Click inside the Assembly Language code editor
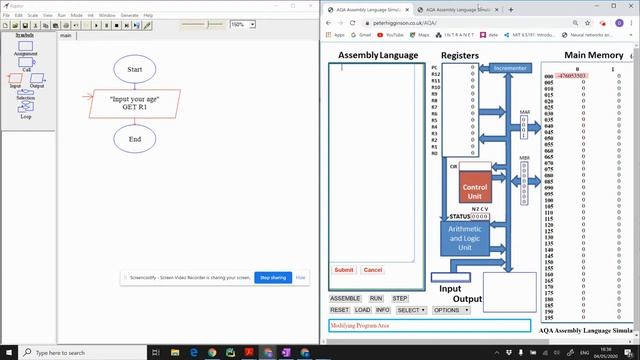The height and width of the screenshot is (360, 640). (x=372, y=163)
